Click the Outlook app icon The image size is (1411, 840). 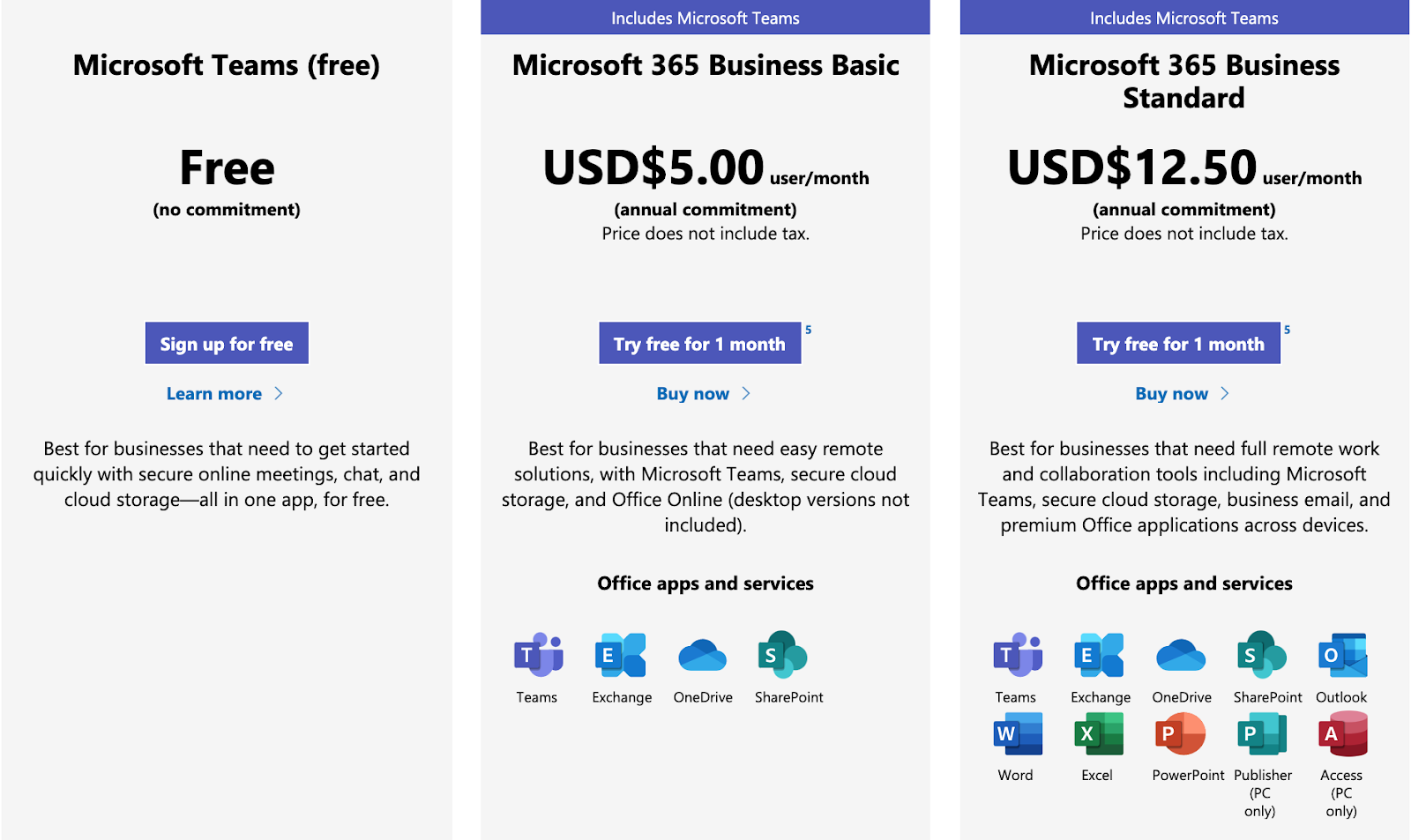(x=1342, y=656)
